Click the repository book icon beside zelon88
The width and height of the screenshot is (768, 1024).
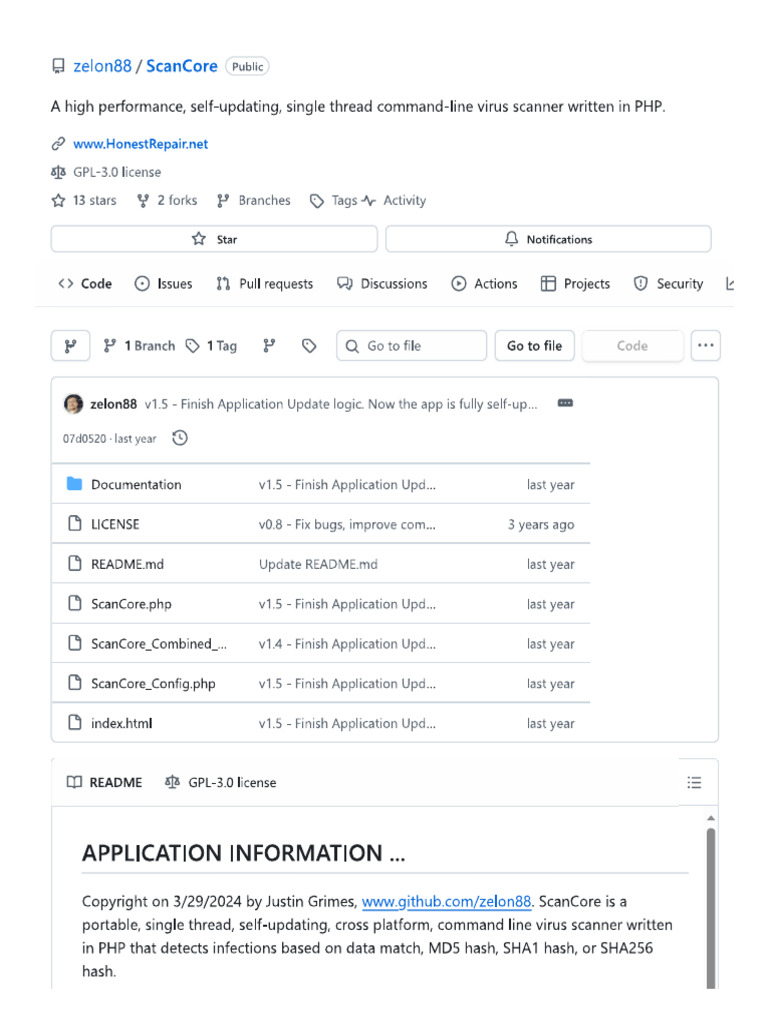[x=58, y=66]
